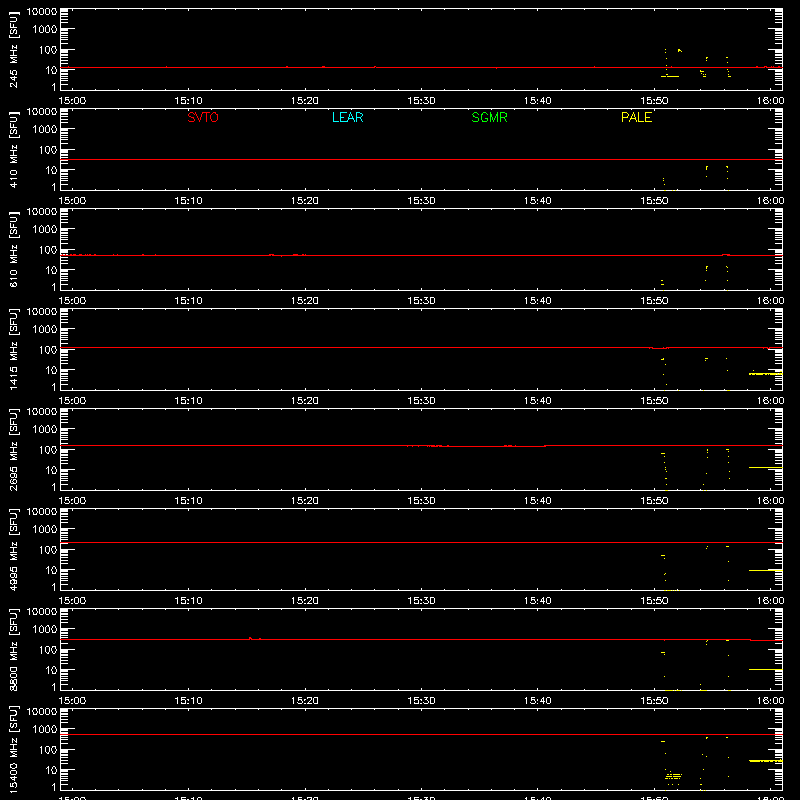Select the 1415 MHz [SFU] axis title

tap(13, 350)
